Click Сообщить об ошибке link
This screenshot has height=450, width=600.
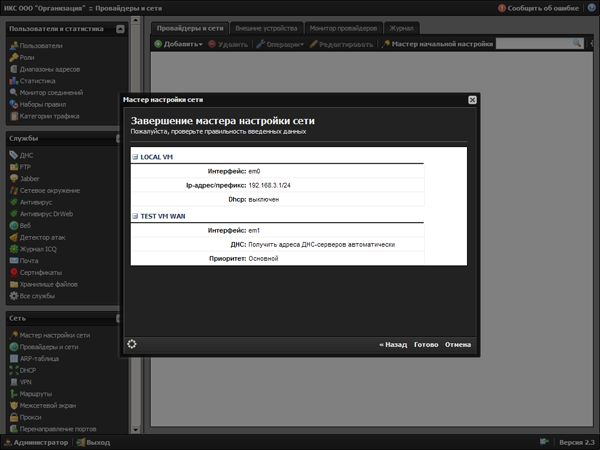coord(539,8)
